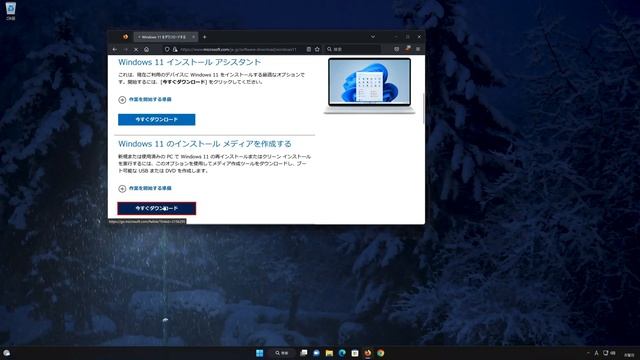This screenshot has height=360, width=640.
Task: Open Task View from the taskbar
Action: point(304,353)
